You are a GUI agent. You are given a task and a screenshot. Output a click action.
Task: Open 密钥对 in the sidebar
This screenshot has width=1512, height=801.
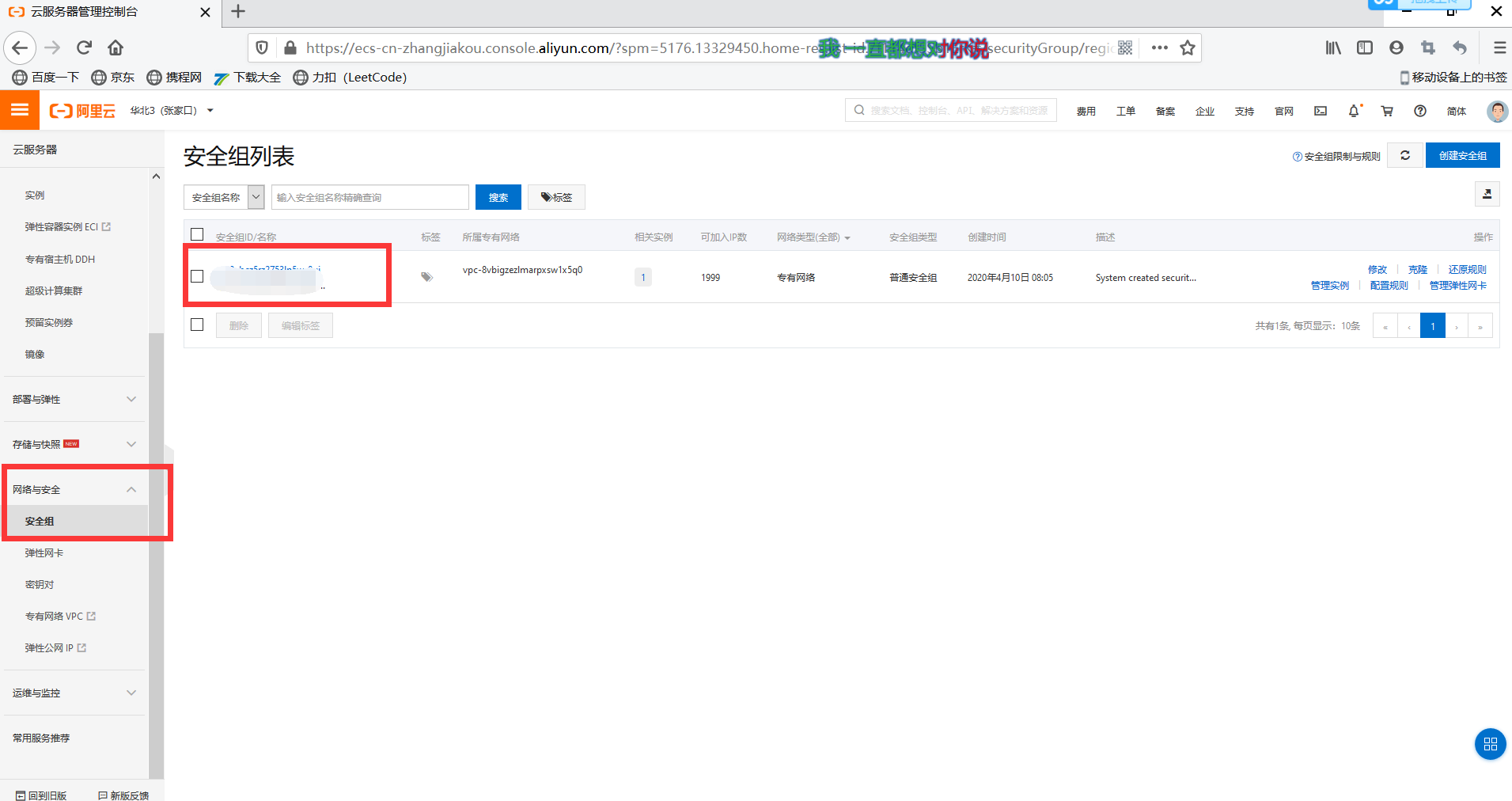coord(40,584)
